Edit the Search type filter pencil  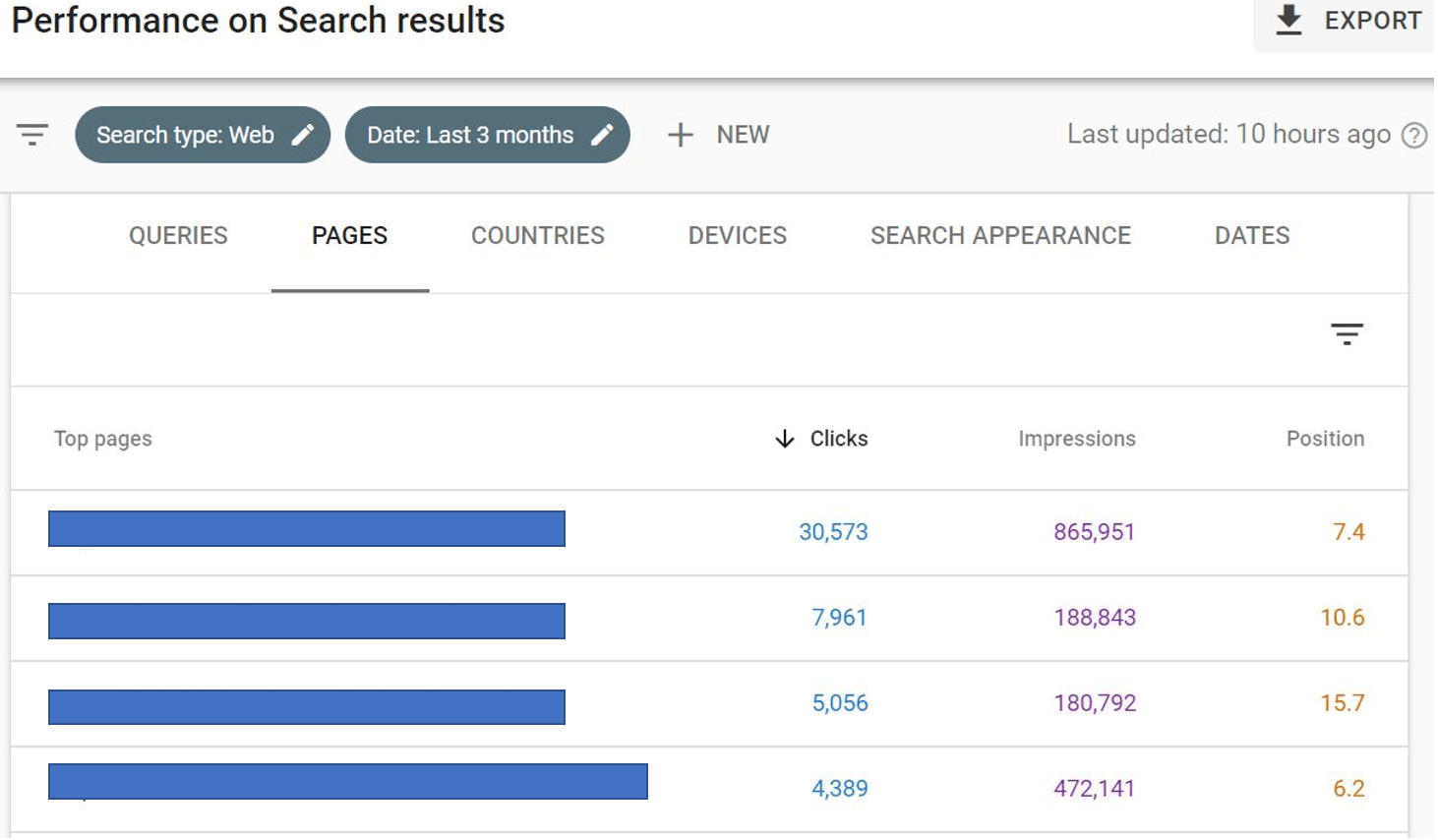304,134
